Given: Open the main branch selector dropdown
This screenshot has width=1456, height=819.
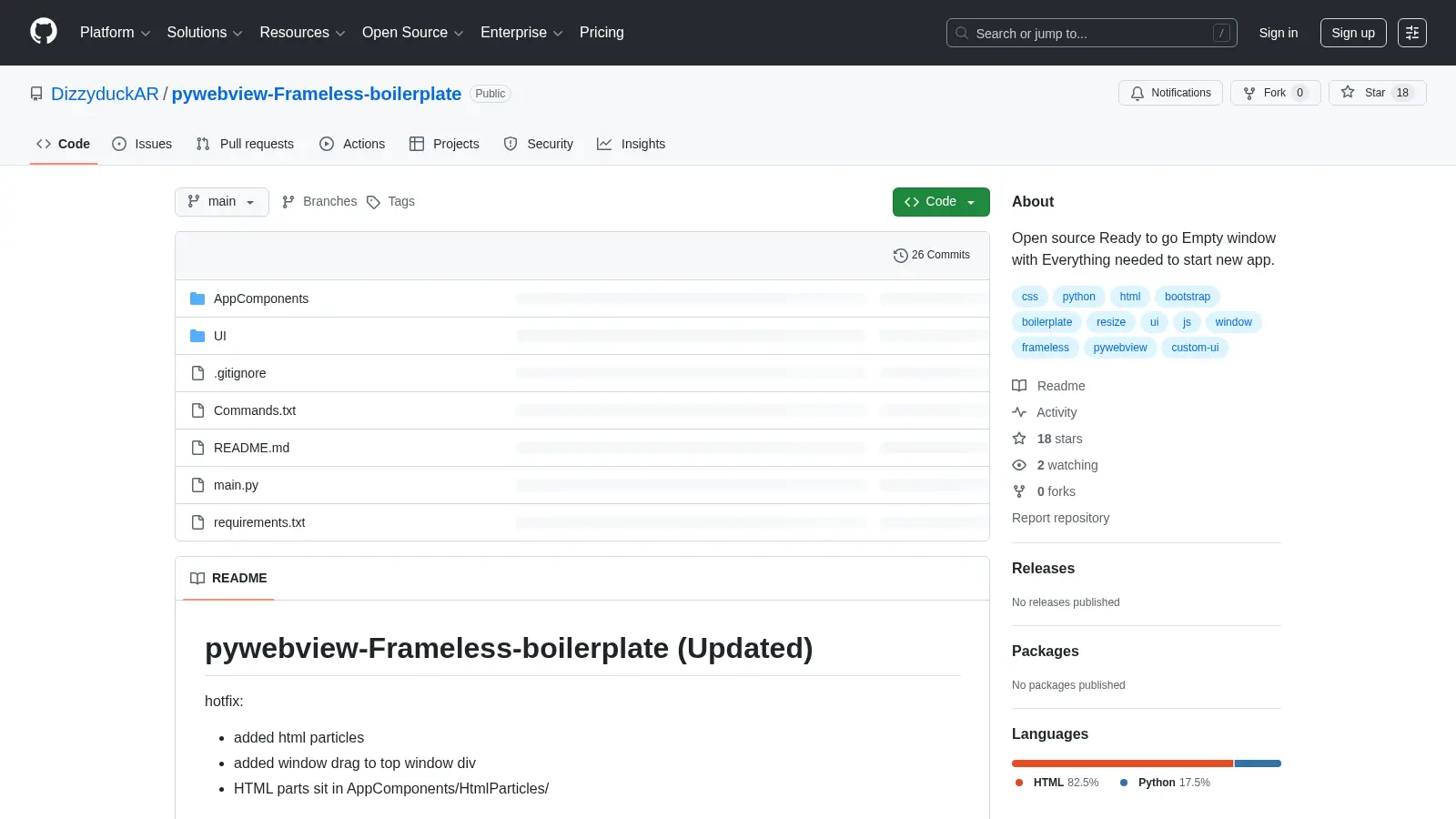Looking at the screenshot, I should [222, 202].
